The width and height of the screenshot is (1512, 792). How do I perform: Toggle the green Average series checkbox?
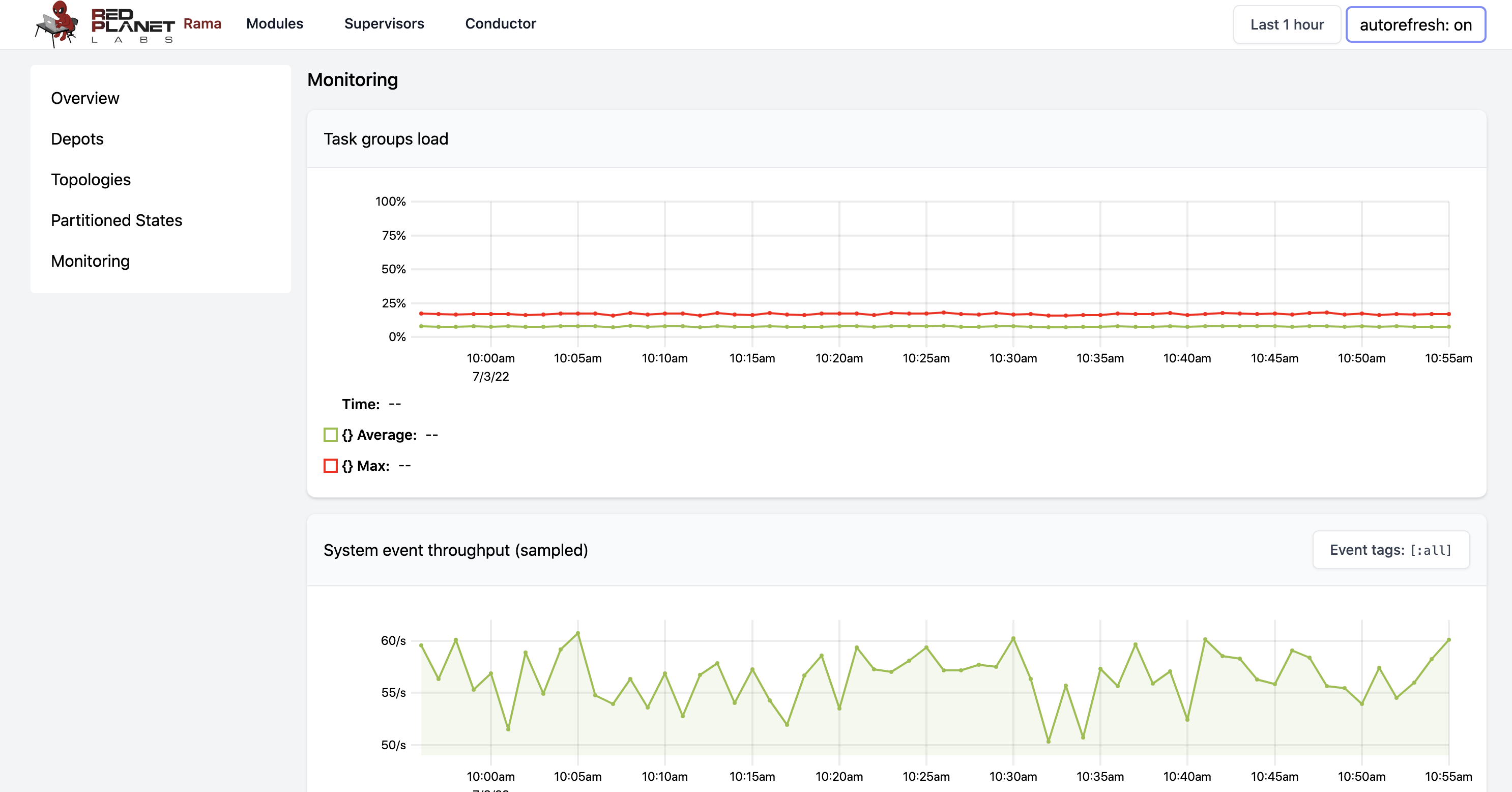click(x=331, y=435)
